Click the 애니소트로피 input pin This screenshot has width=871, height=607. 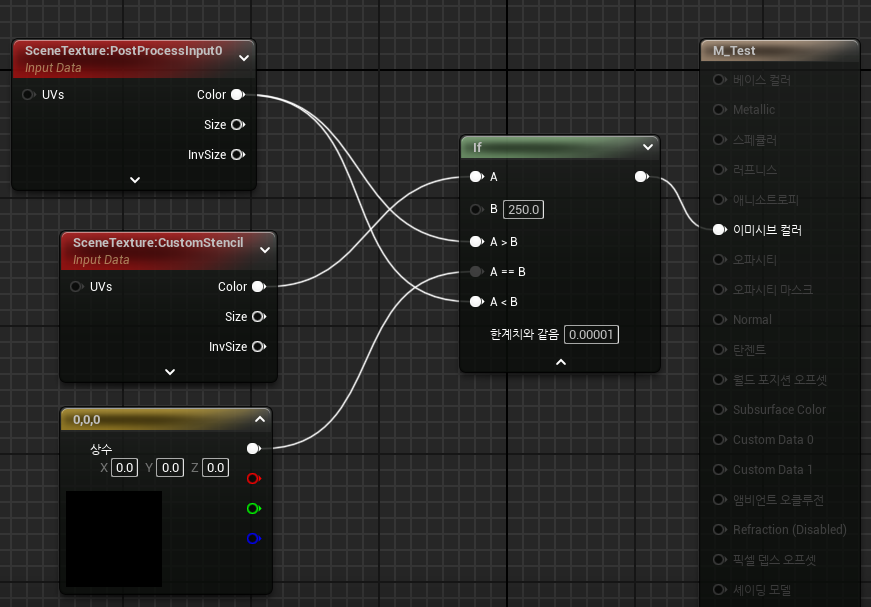[720, 199]
